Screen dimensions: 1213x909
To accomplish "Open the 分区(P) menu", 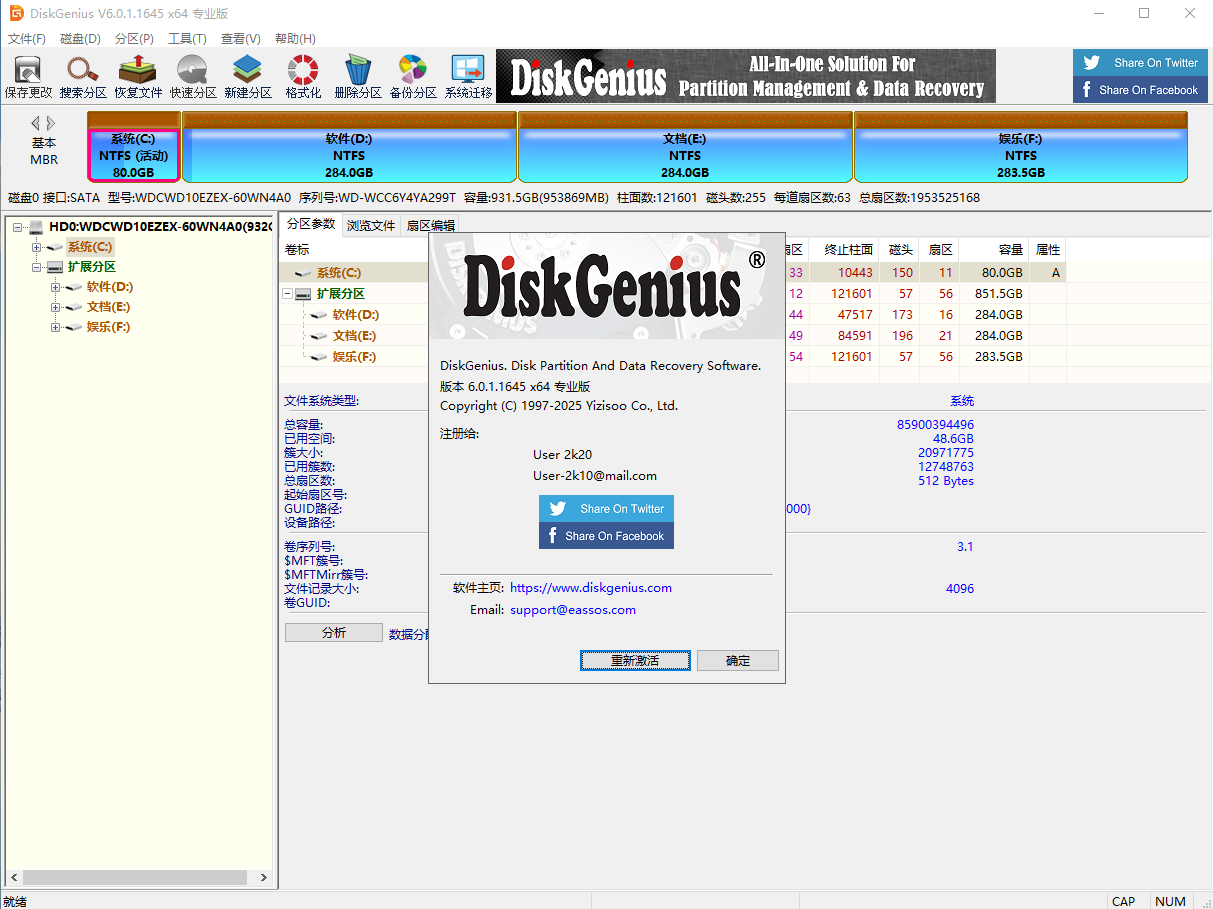I will (x=134, y=38).
